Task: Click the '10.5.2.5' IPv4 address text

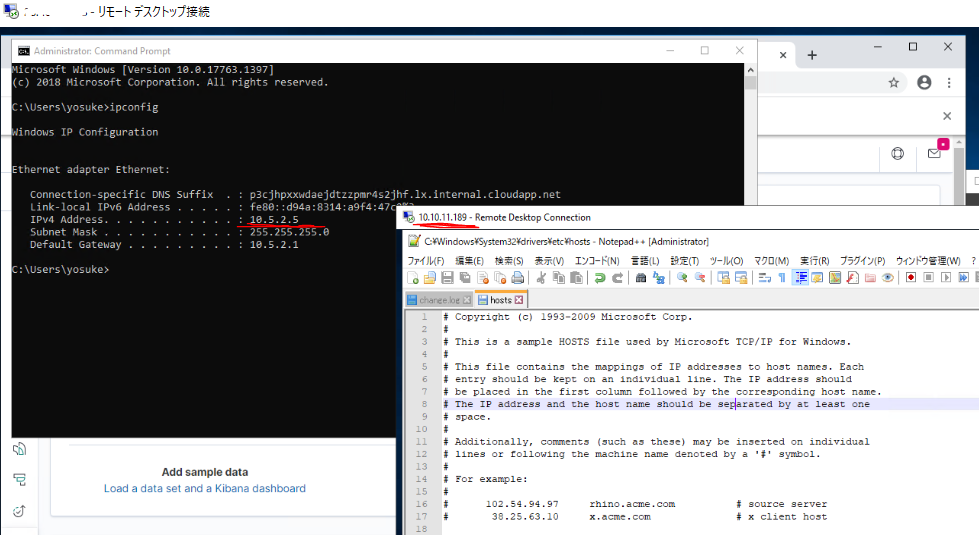Action: pyautogui.click(x=274, y=220)
